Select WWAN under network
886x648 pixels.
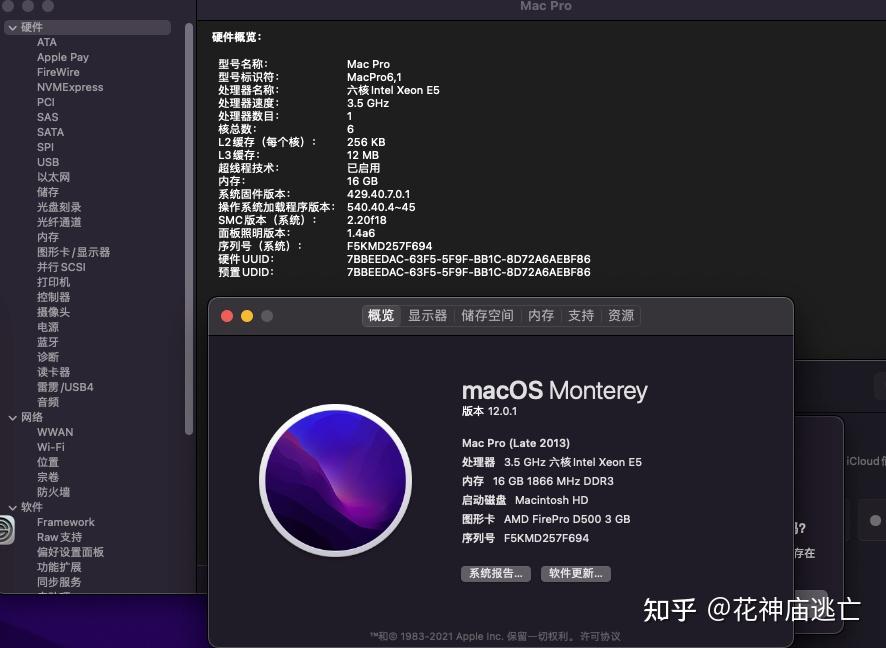[55, 432]
